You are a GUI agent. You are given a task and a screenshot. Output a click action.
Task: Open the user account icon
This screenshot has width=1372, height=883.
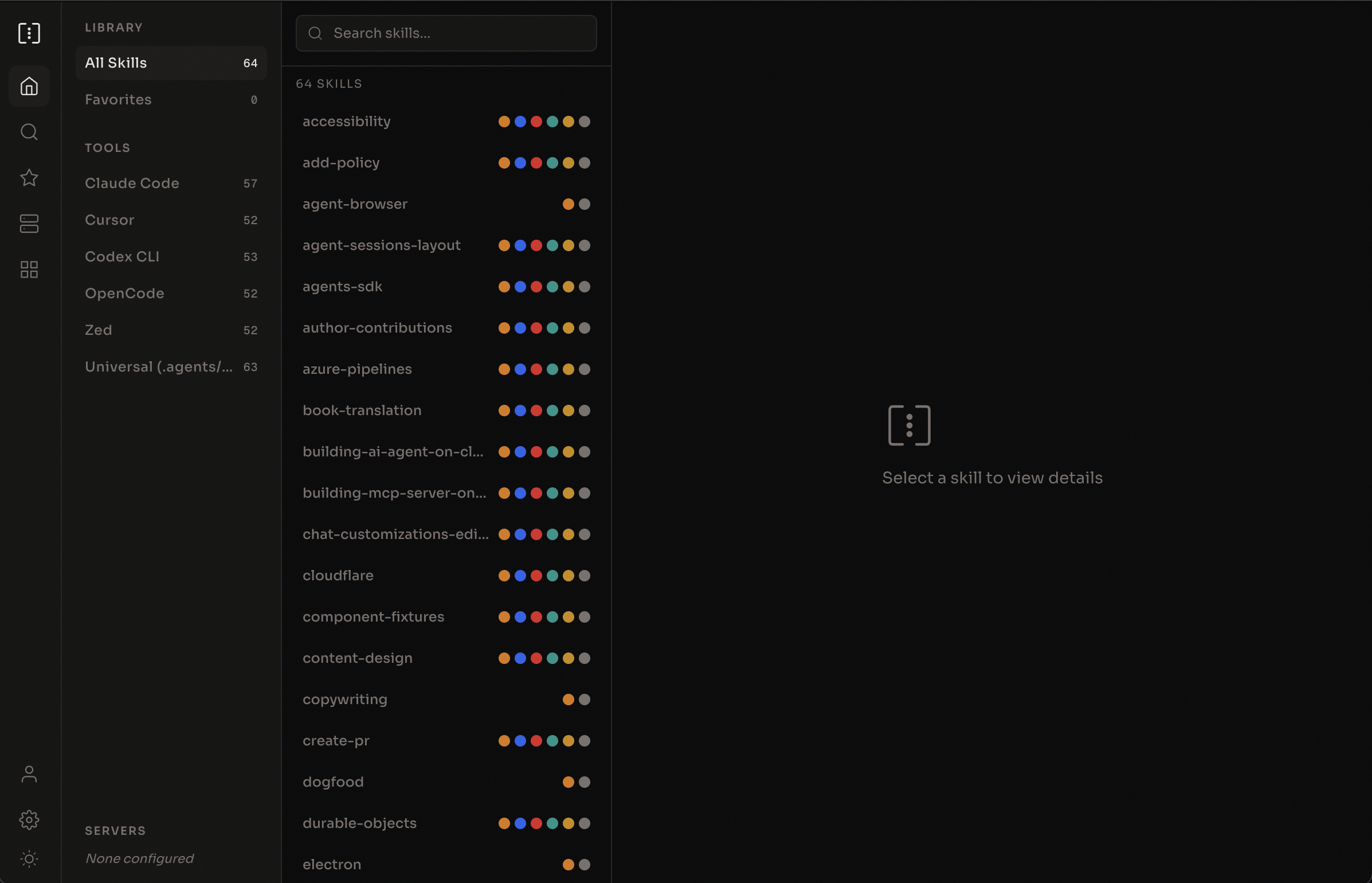pos(29,774)
